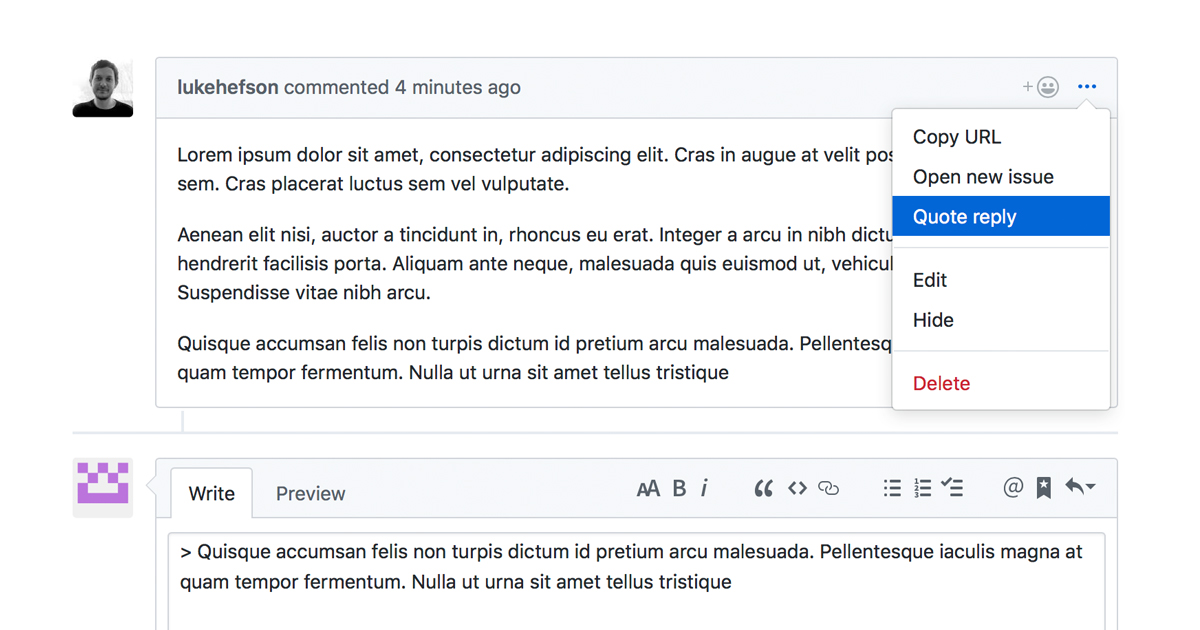Directly mention a user with the @ icon
1200x630 pixels.
pos(1012,488)
